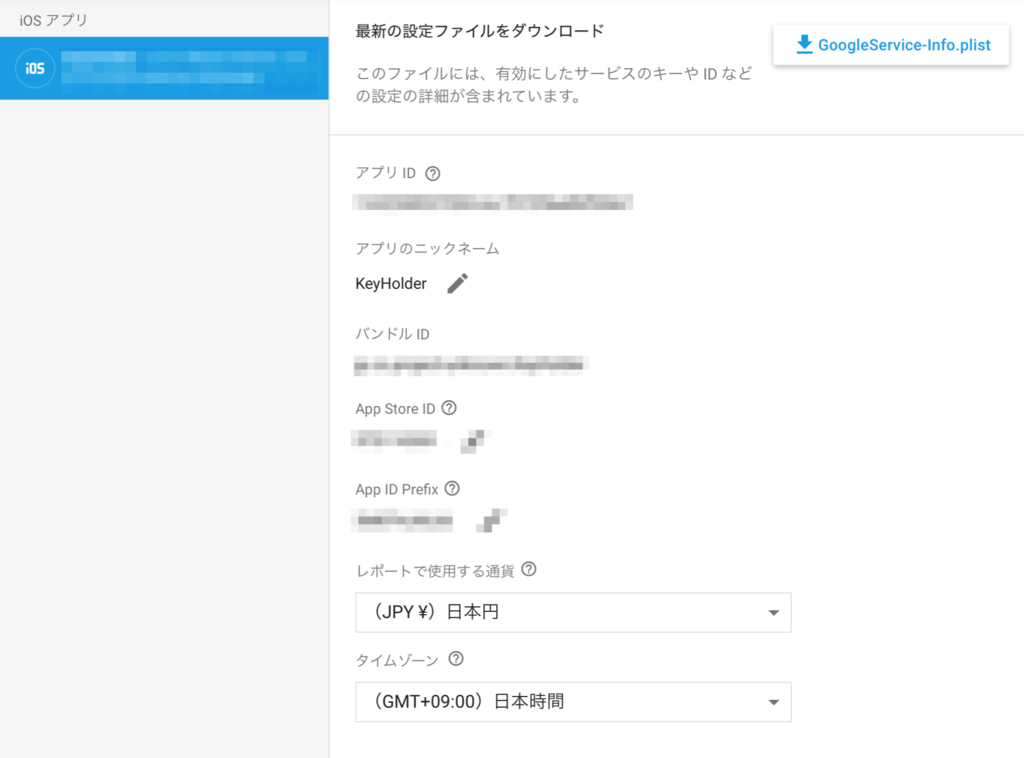Open the help icon next to レポートで使用する通貨
Image resolution: width=1024 pixels, height=758 pixels.
click(x=530, y=569)
